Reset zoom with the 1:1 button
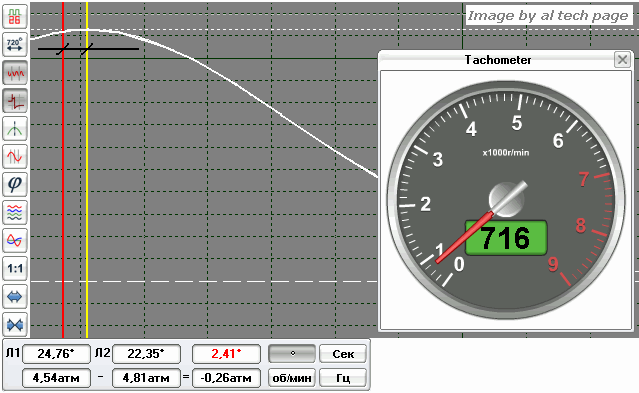 [x=15, y=269]
